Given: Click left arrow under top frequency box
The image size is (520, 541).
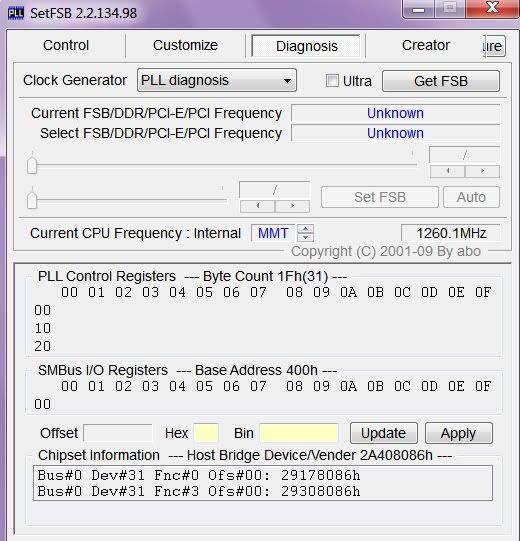Looking at the screenshot, I should click(448, 171).
